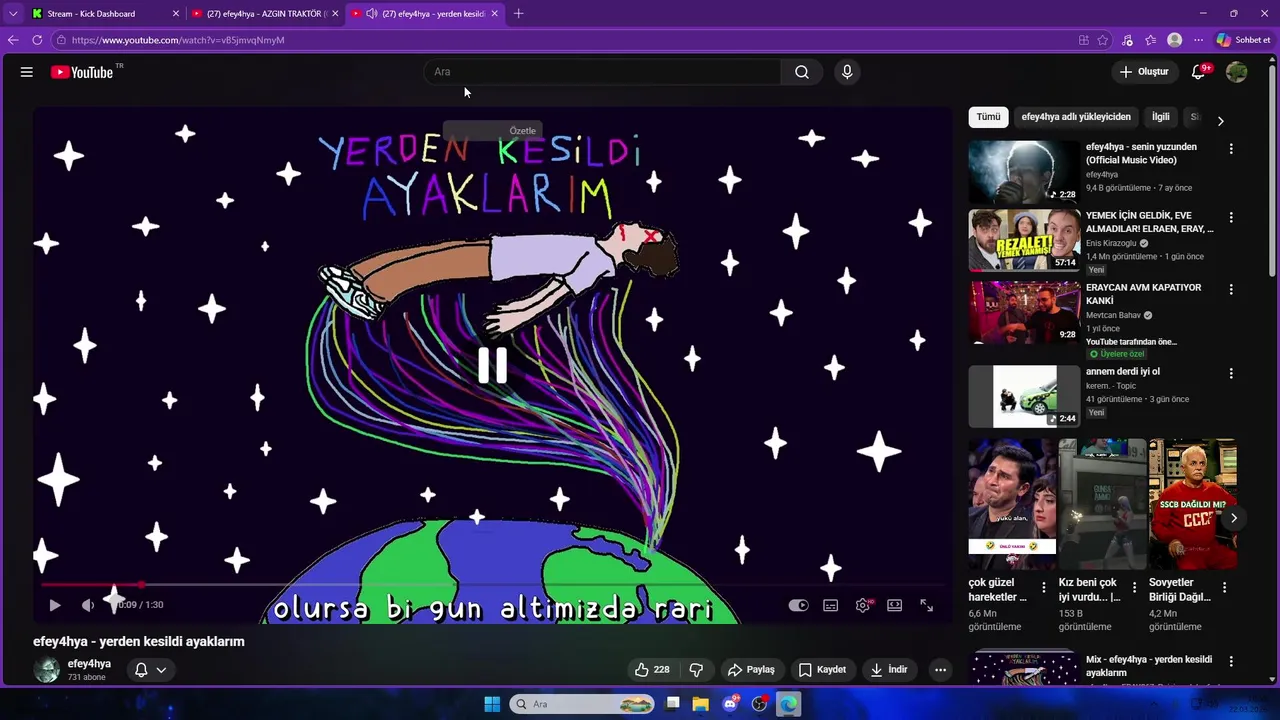The height and width of the screenshot is (720, 1280).
Task: Open browser media control music icon
Action: pyautogui.click(x=1127, y=40)
